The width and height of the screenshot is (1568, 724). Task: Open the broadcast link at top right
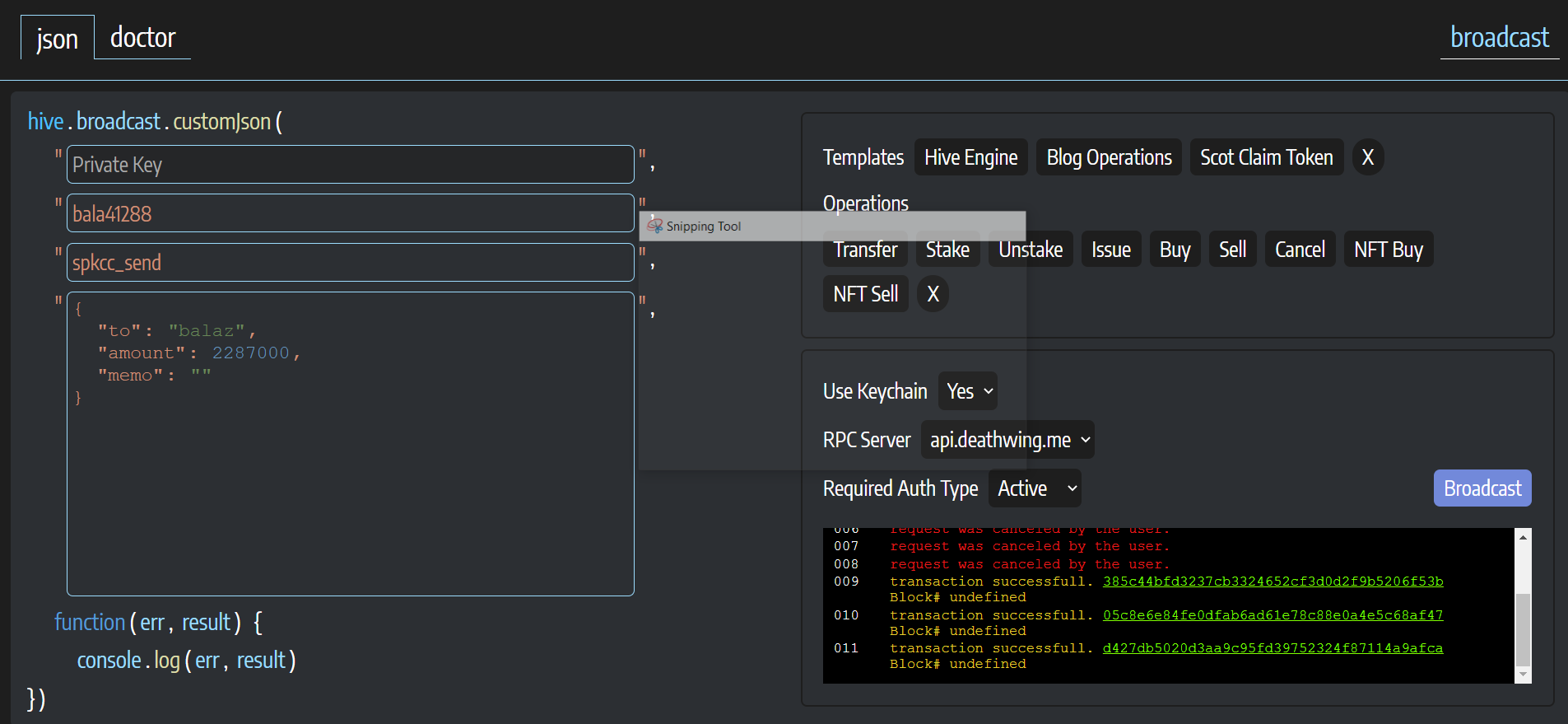(x=1499, y=38)
